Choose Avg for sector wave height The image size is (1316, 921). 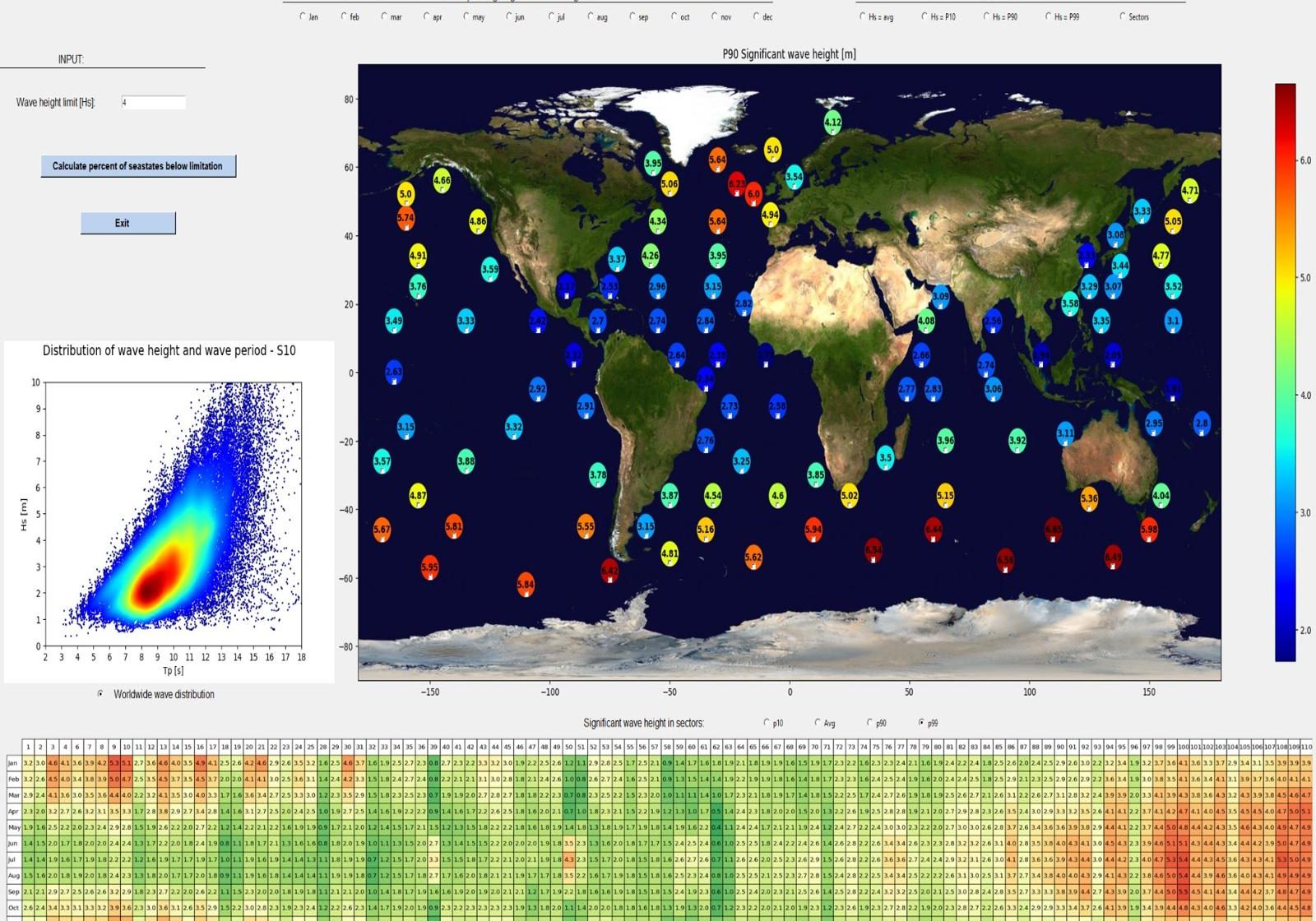[x=818, y=723]
